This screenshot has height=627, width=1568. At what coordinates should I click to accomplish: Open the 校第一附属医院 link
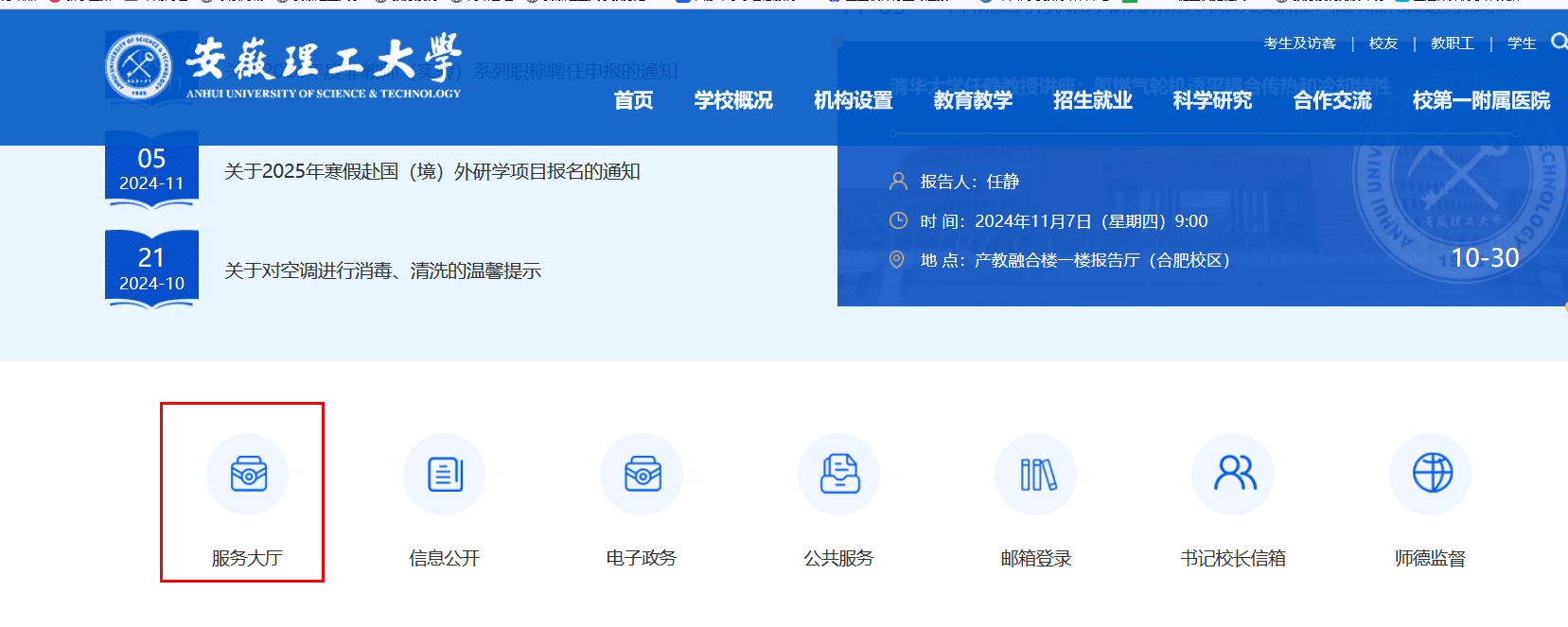click(1481, 100)
